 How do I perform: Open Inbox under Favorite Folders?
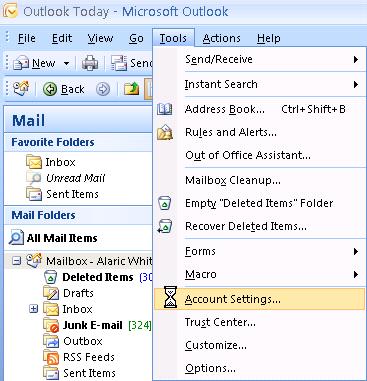(60, 162)
